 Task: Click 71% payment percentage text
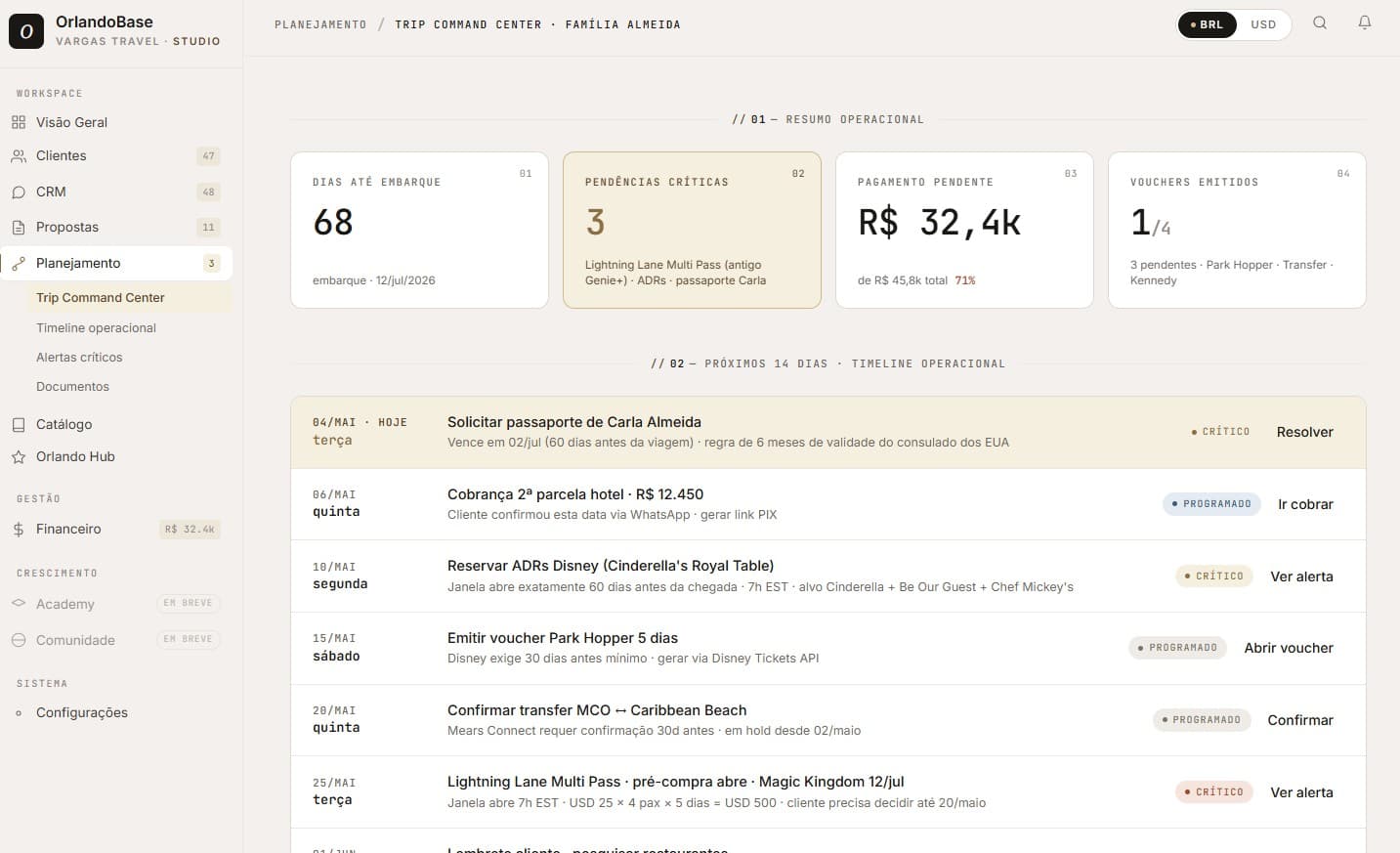coord(965,280)
